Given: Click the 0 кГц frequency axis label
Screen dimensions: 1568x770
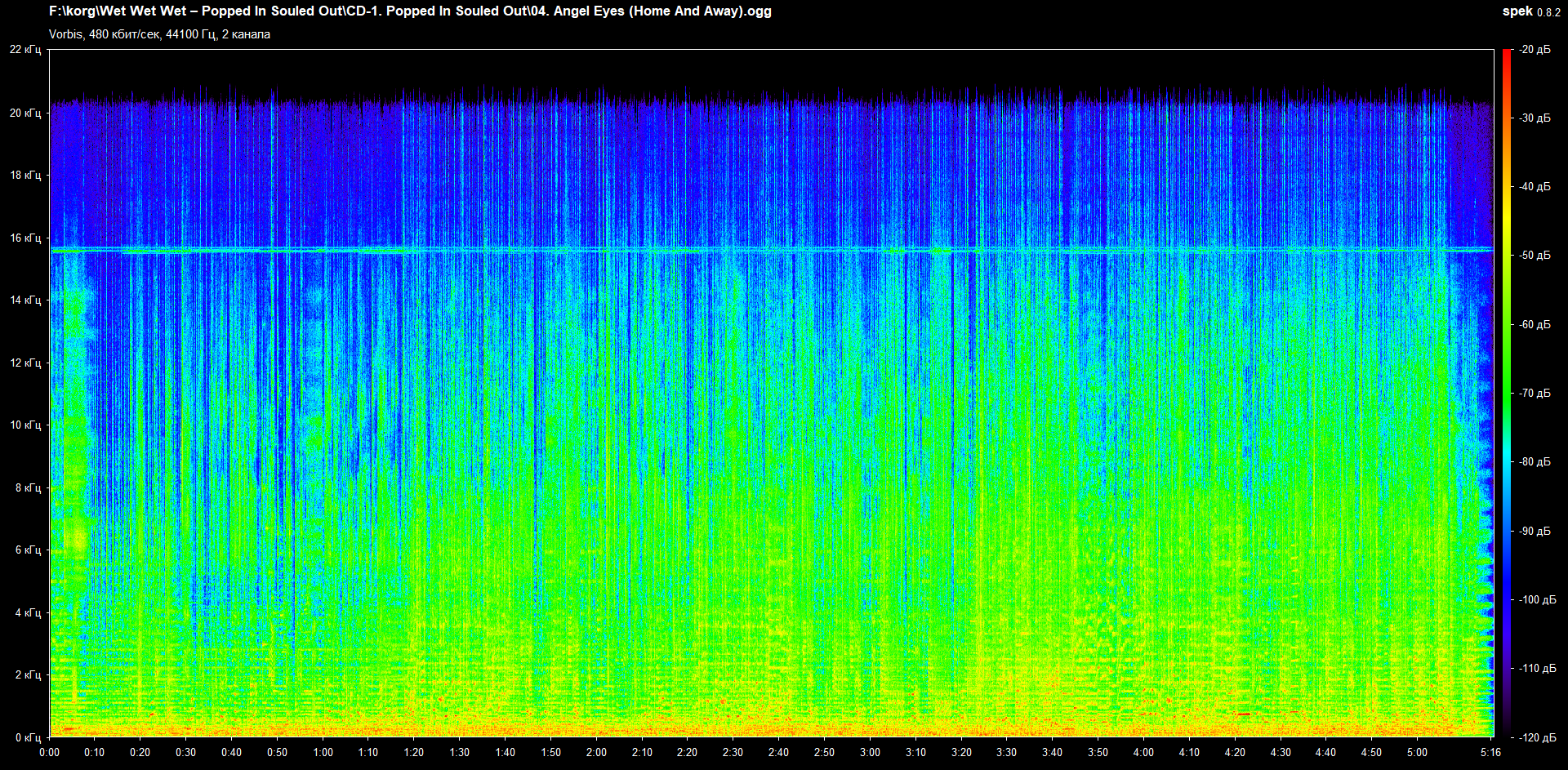Looking at the screenshot, I should (x=28, y=737).
